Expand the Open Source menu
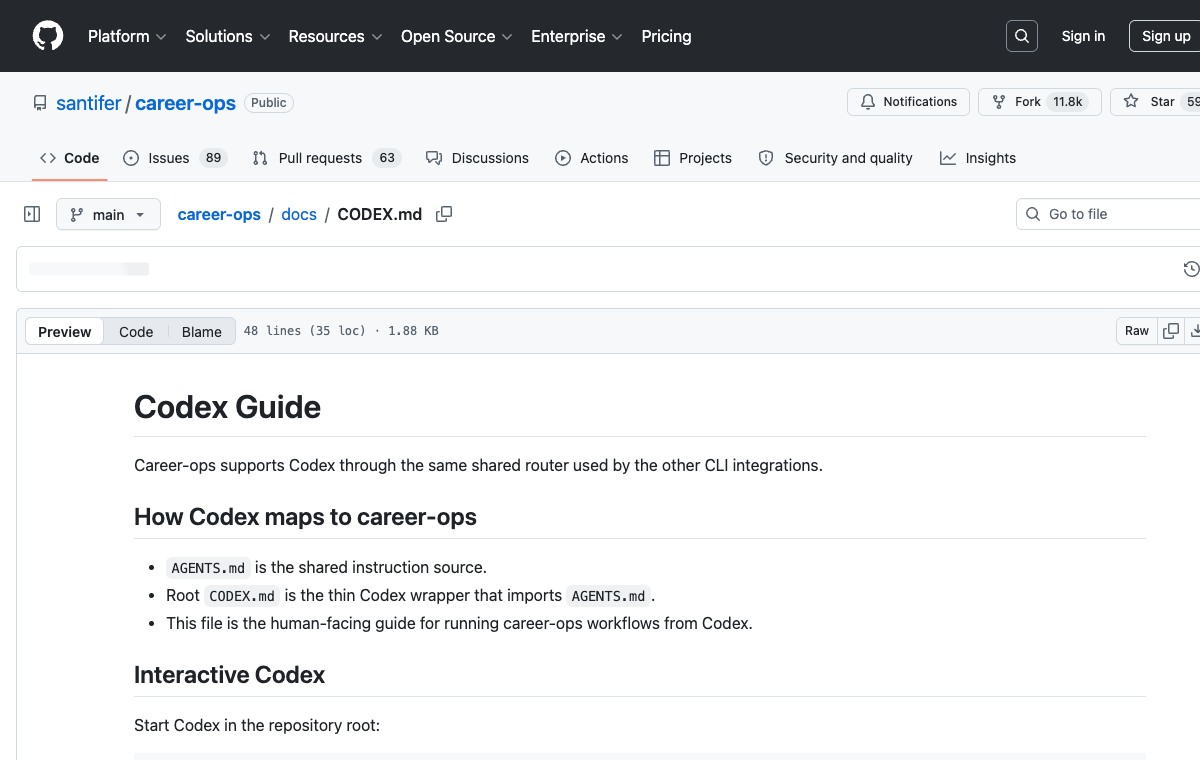 pos(457,36)
